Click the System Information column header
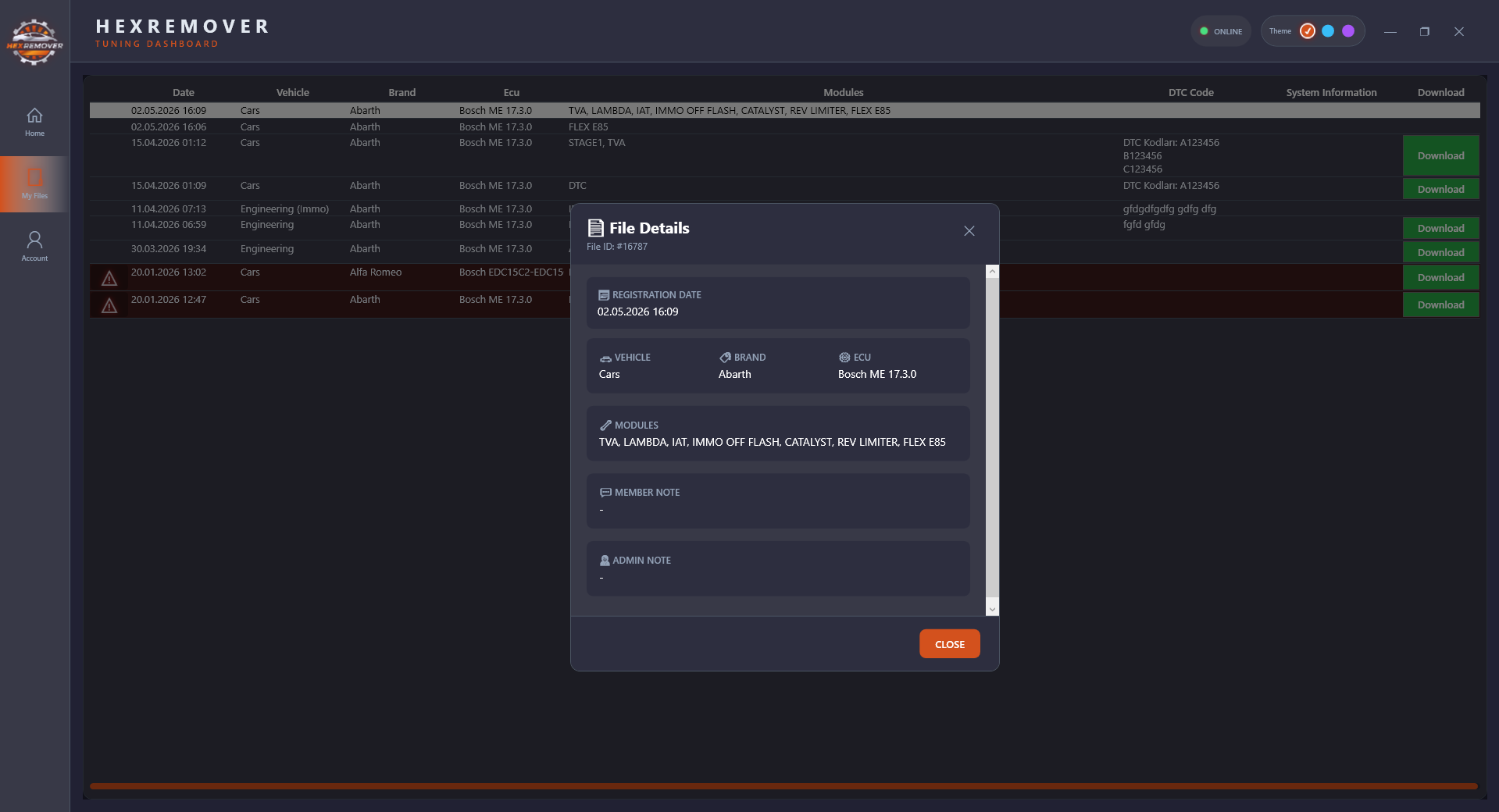1499x812 pixels. point(1332,92)
